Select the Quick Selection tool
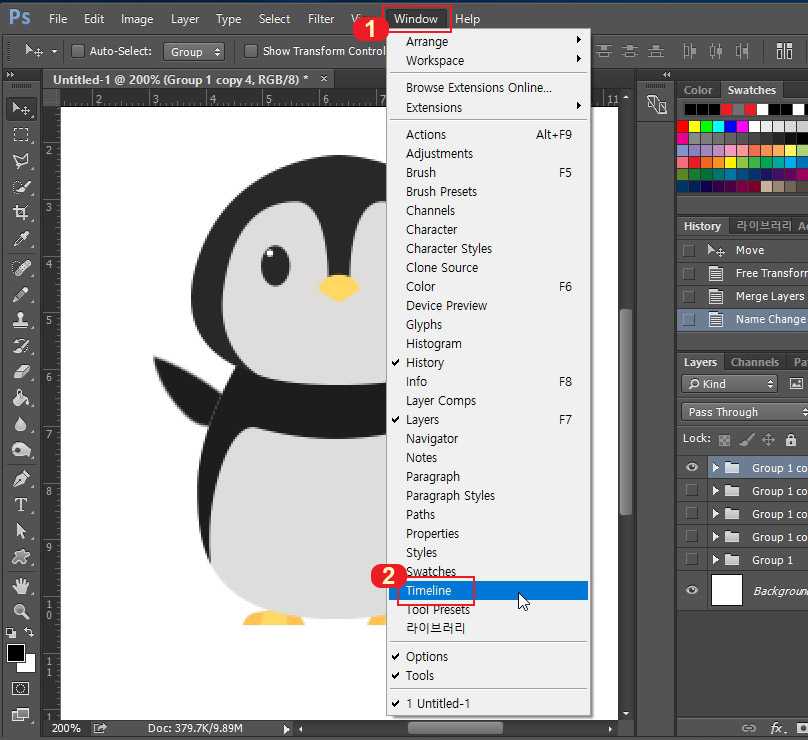The width and height of the screenshot is (808, 740). pyautogui.click(x=21, y=187)
